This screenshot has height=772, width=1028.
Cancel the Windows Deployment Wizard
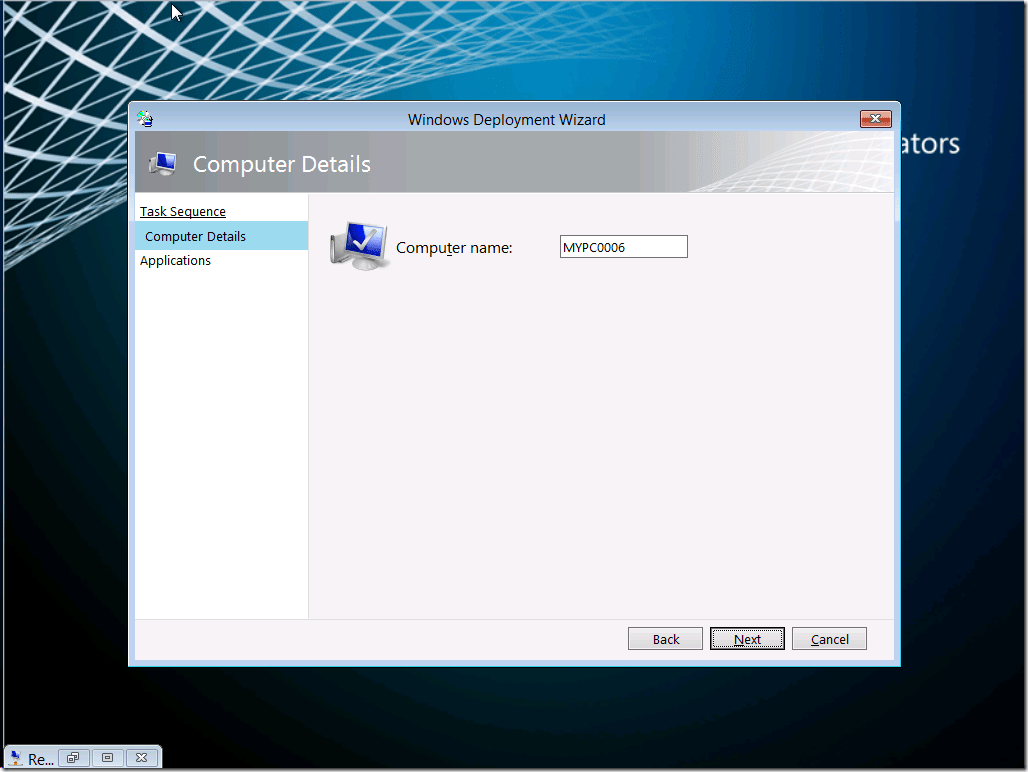(829, 638)
